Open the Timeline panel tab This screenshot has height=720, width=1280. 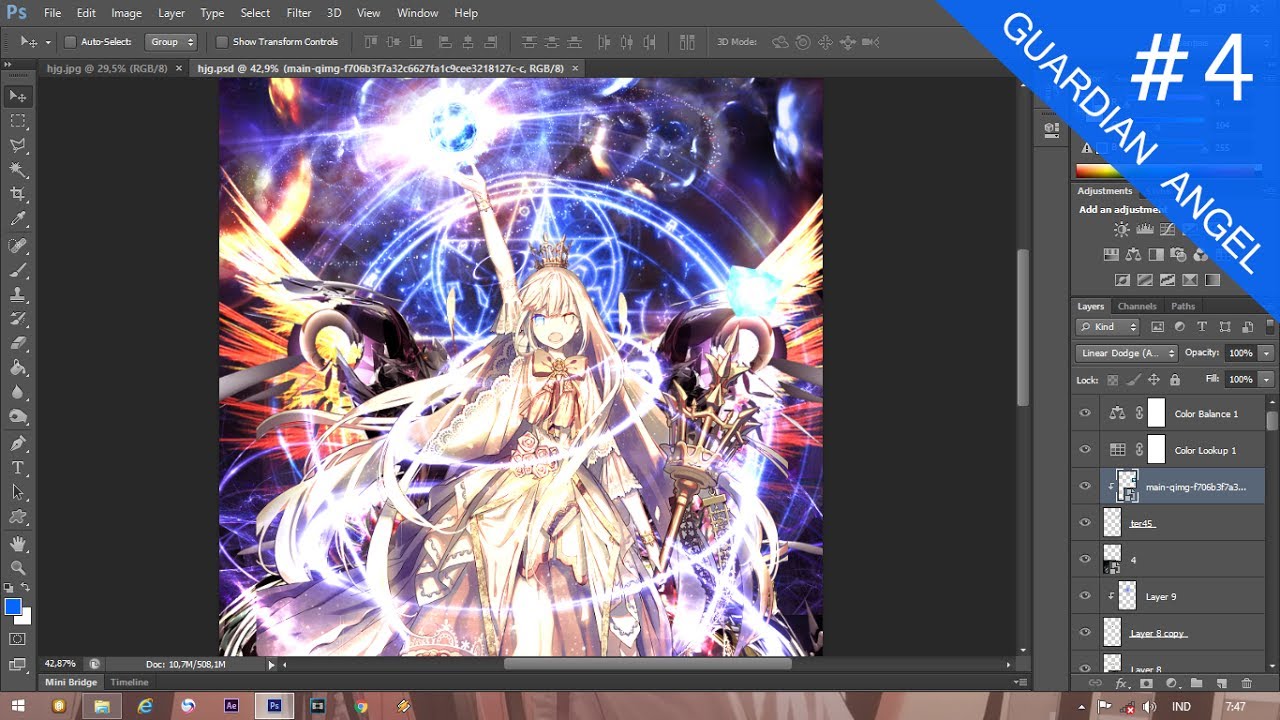click(129, 682)
